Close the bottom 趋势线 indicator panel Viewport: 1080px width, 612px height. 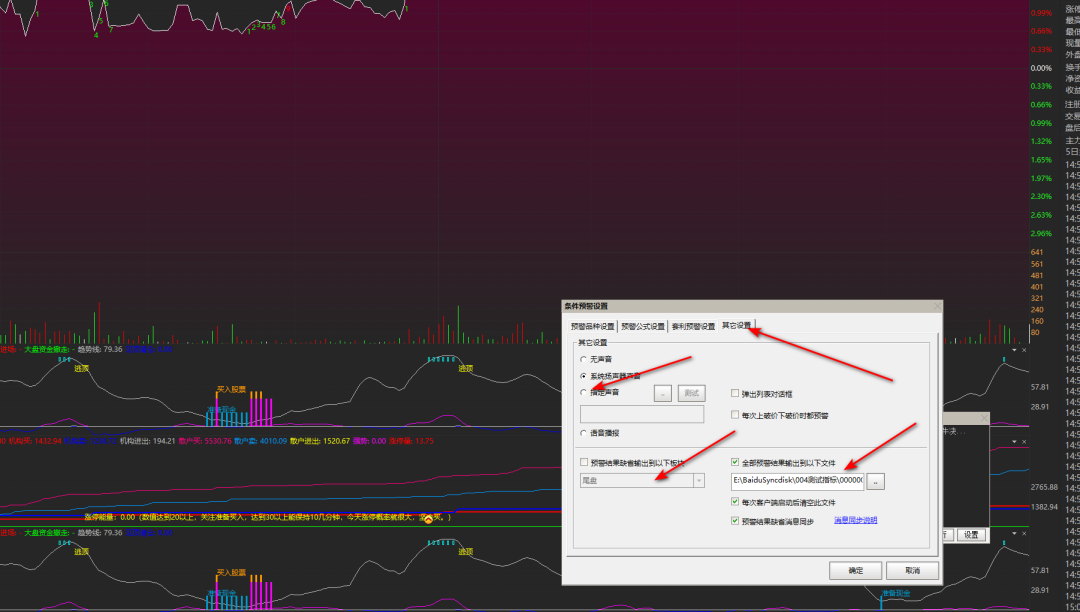pos(1024,534)
